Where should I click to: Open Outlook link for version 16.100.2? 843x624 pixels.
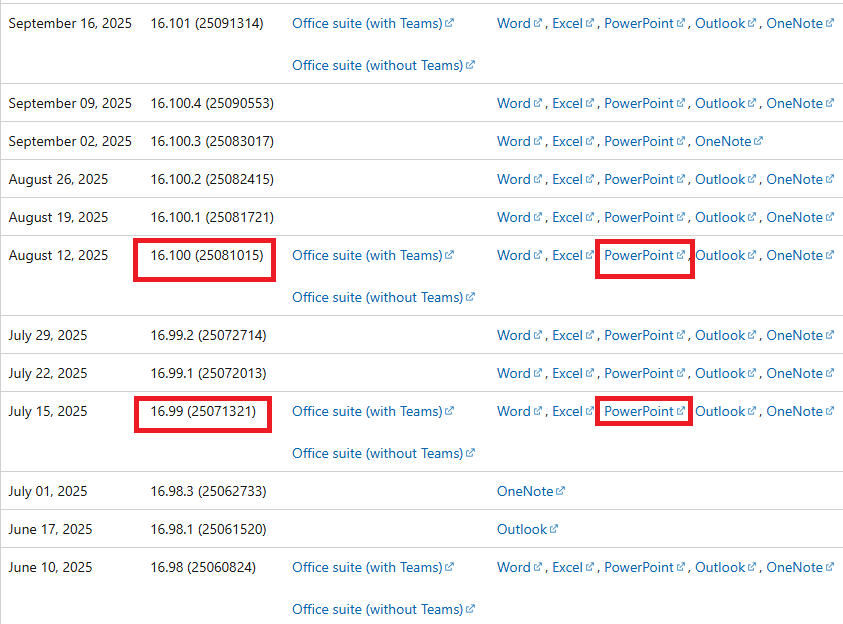(726, 180)
